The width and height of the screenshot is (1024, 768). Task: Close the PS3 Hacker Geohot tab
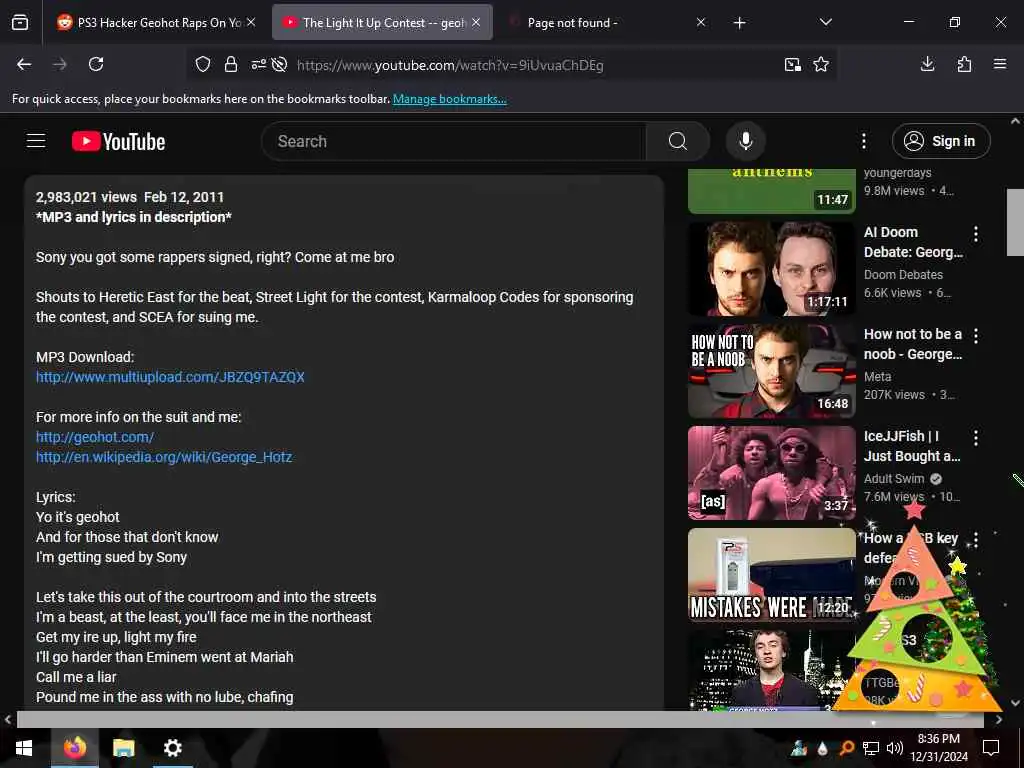pos(251,22)
